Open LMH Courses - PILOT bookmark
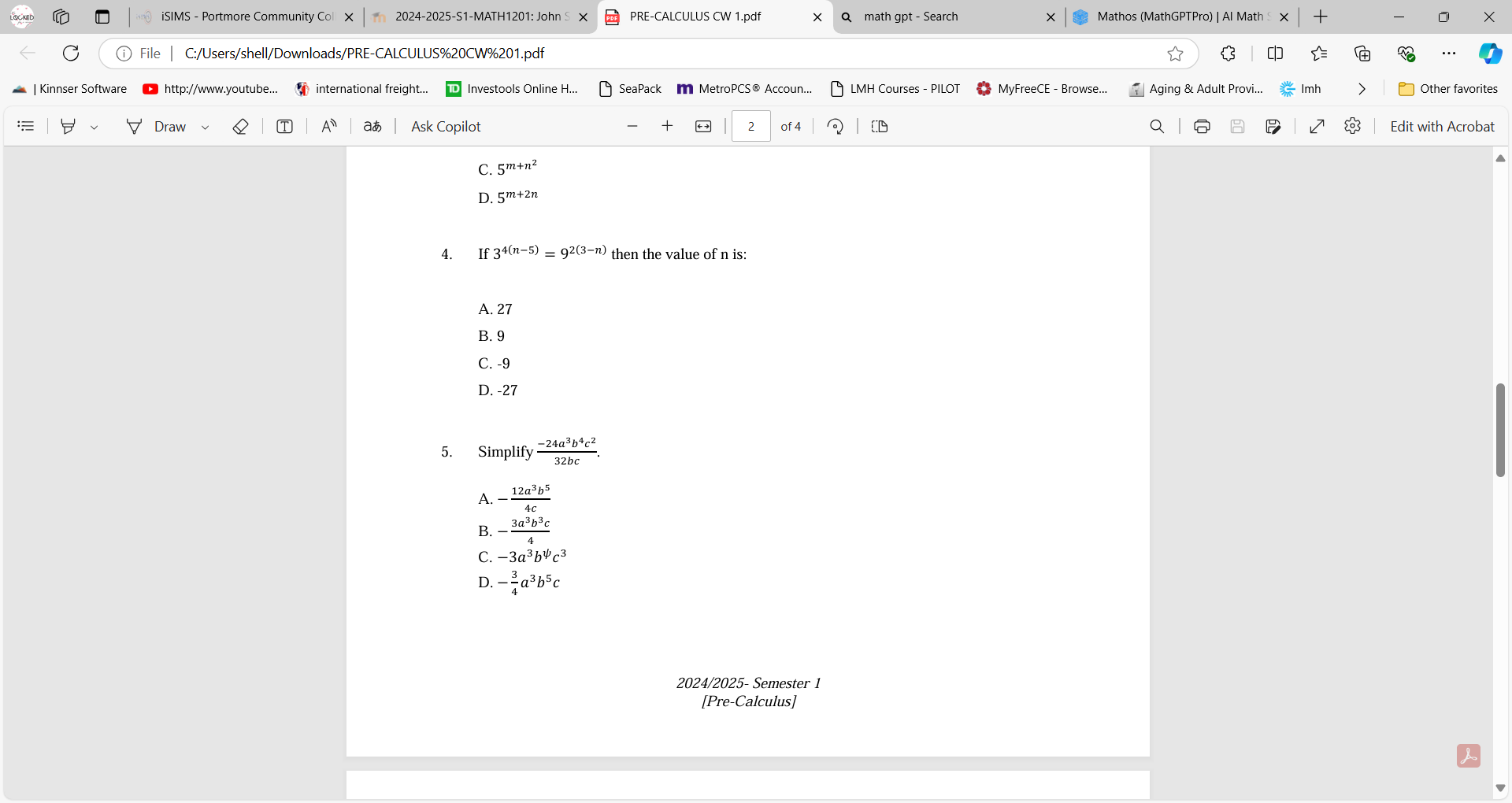 pos(895,89)
